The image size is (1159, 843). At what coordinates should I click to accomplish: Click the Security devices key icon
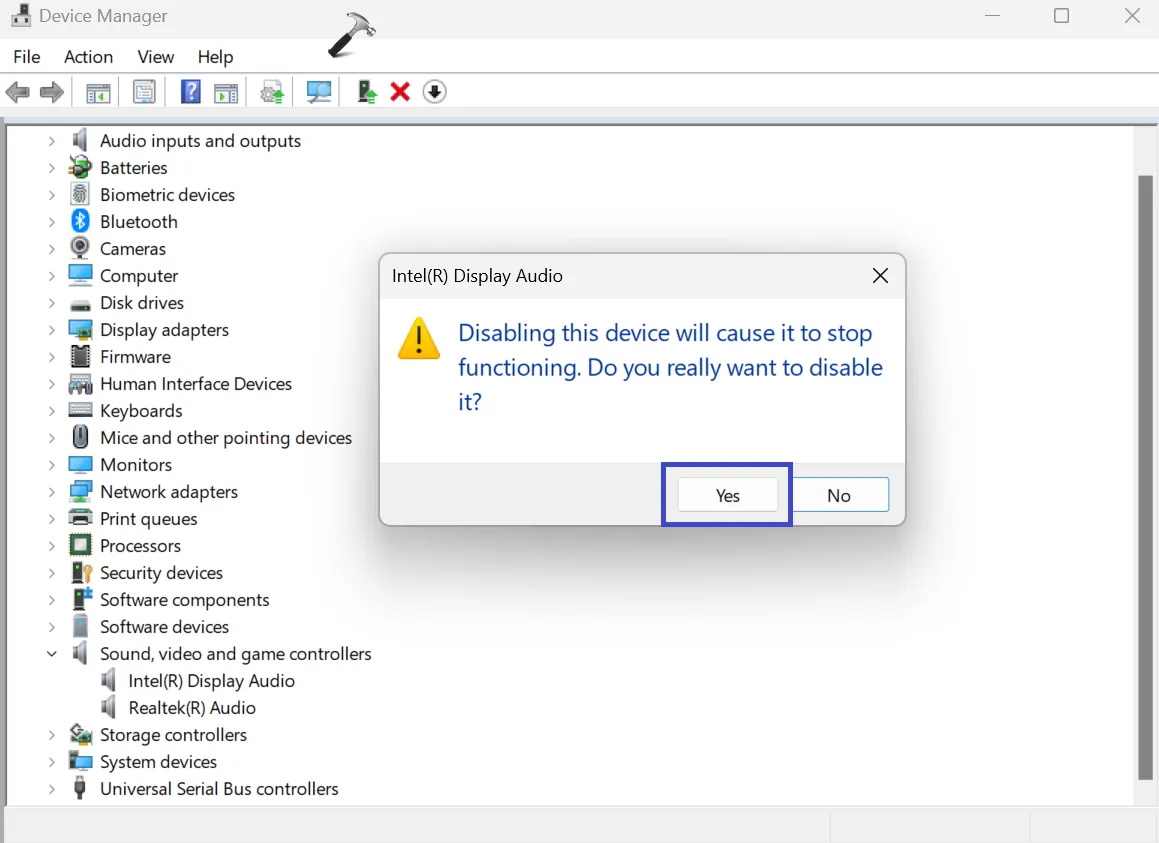(x=81, y=572)
